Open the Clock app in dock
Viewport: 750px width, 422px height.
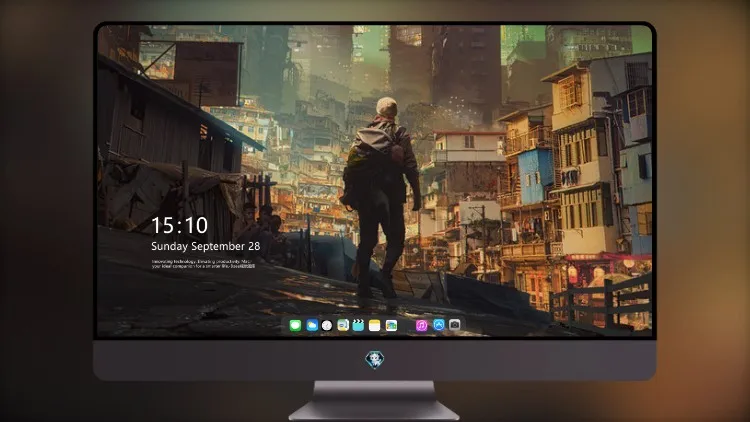(x=327, y=325)
